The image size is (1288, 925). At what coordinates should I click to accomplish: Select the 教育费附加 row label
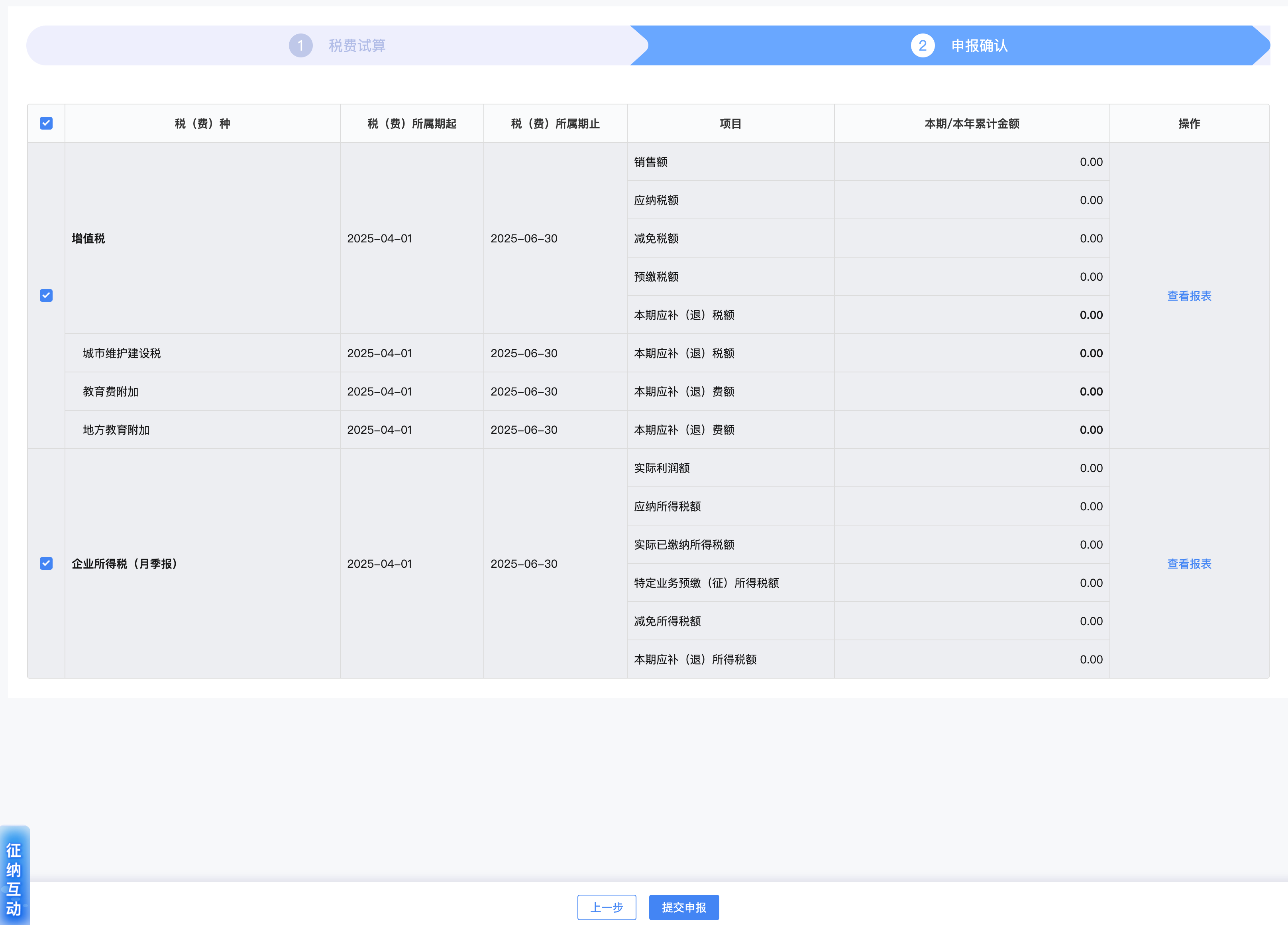tap(110, 391)
